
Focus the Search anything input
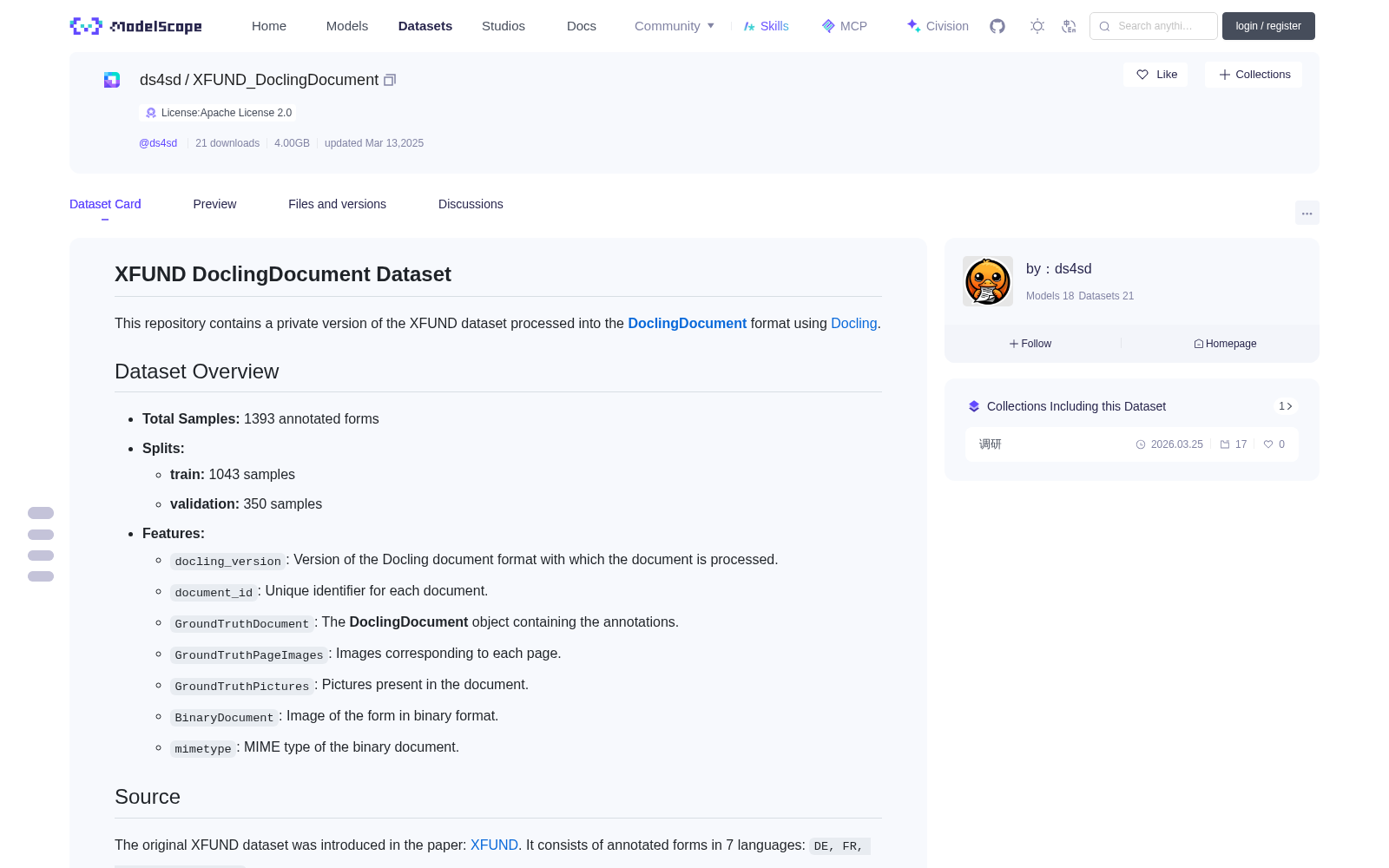(1154, 26)
